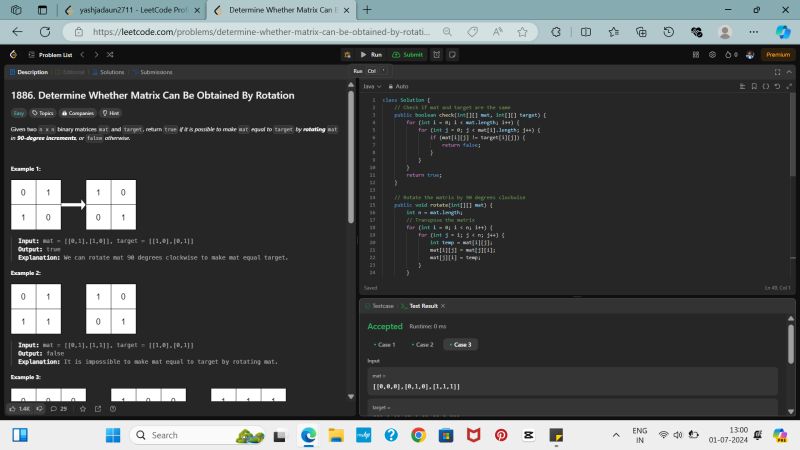Image resolution: width=800 pixels, height=450 pixels.
Task: Click the Premium button
Action: 777,55
